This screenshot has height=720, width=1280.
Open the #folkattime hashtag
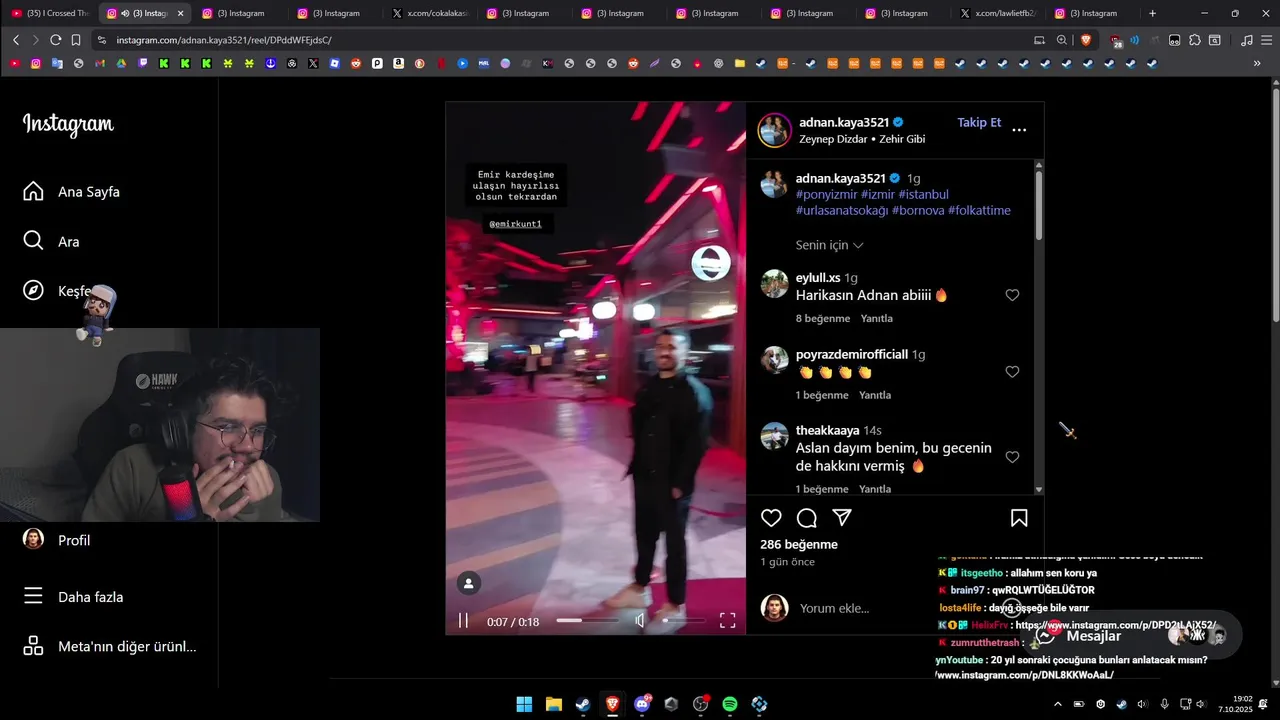[979, 210]
